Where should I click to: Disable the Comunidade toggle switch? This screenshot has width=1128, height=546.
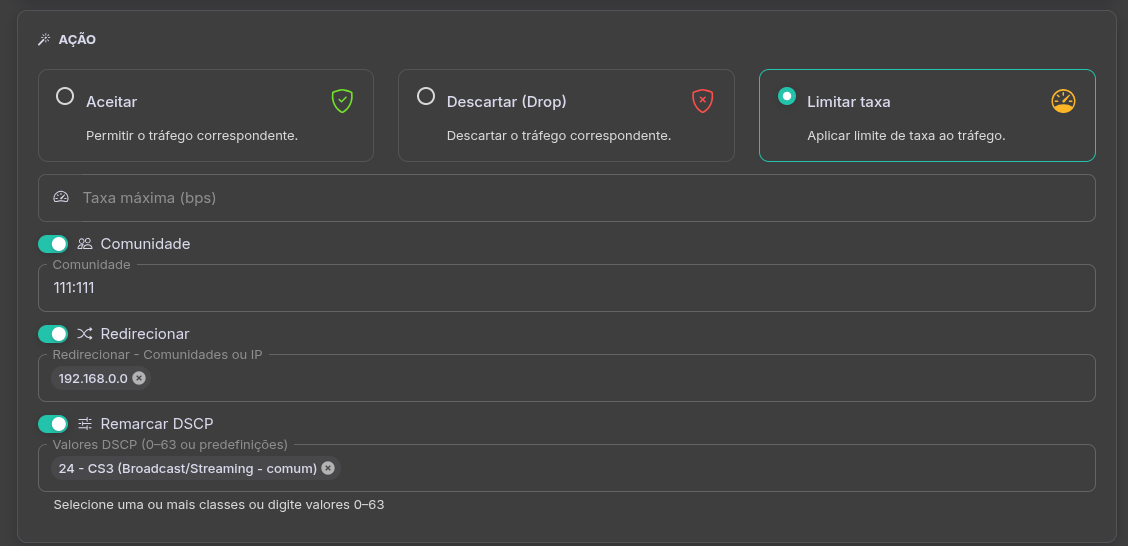tap(53, 244)
